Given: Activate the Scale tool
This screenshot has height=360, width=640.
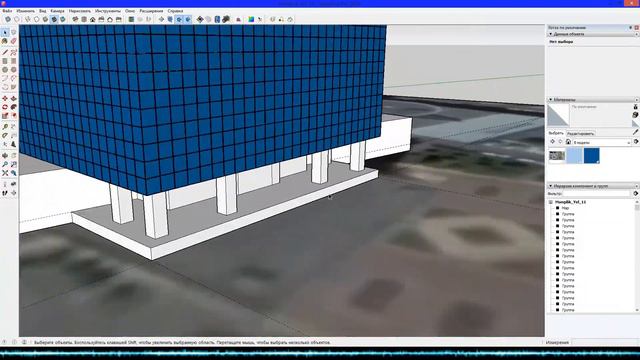Looking at the screenshot, I should [5, 116].
